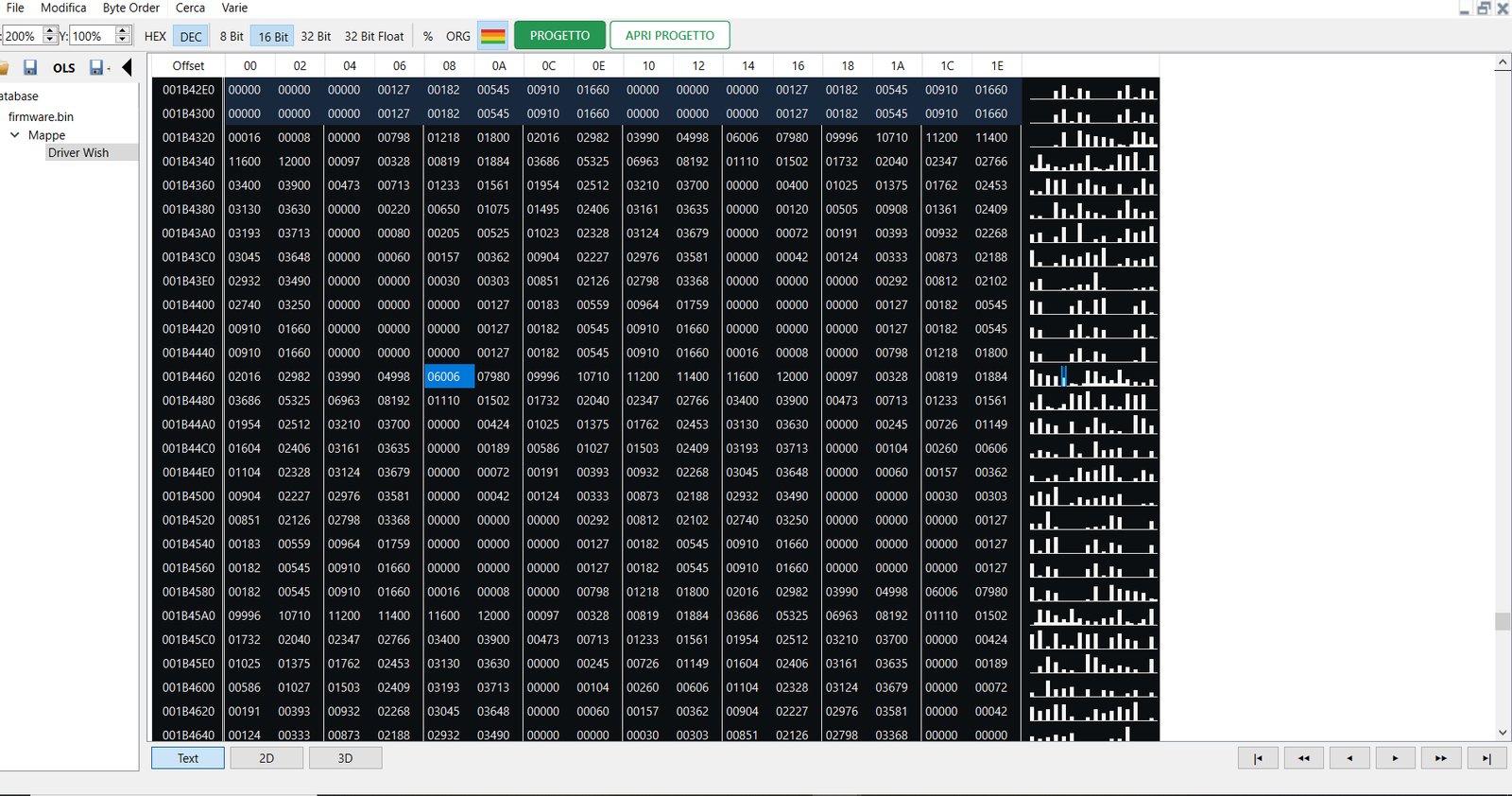Open the Varie menu
The image size is (1512, 796).
point(234,8)
